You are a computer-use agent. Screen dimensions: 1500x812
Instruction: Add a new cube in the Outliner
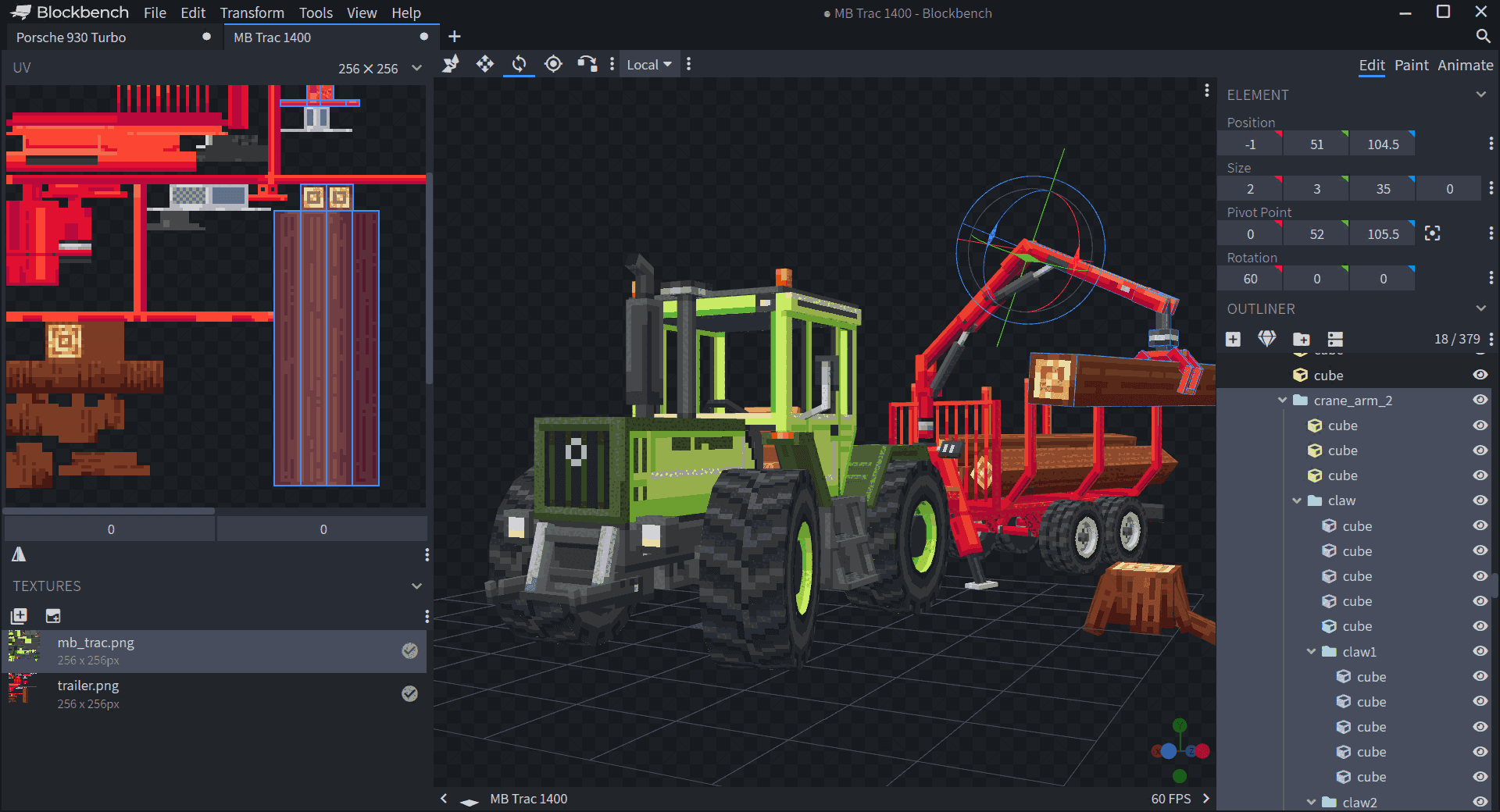point(1233,339)
